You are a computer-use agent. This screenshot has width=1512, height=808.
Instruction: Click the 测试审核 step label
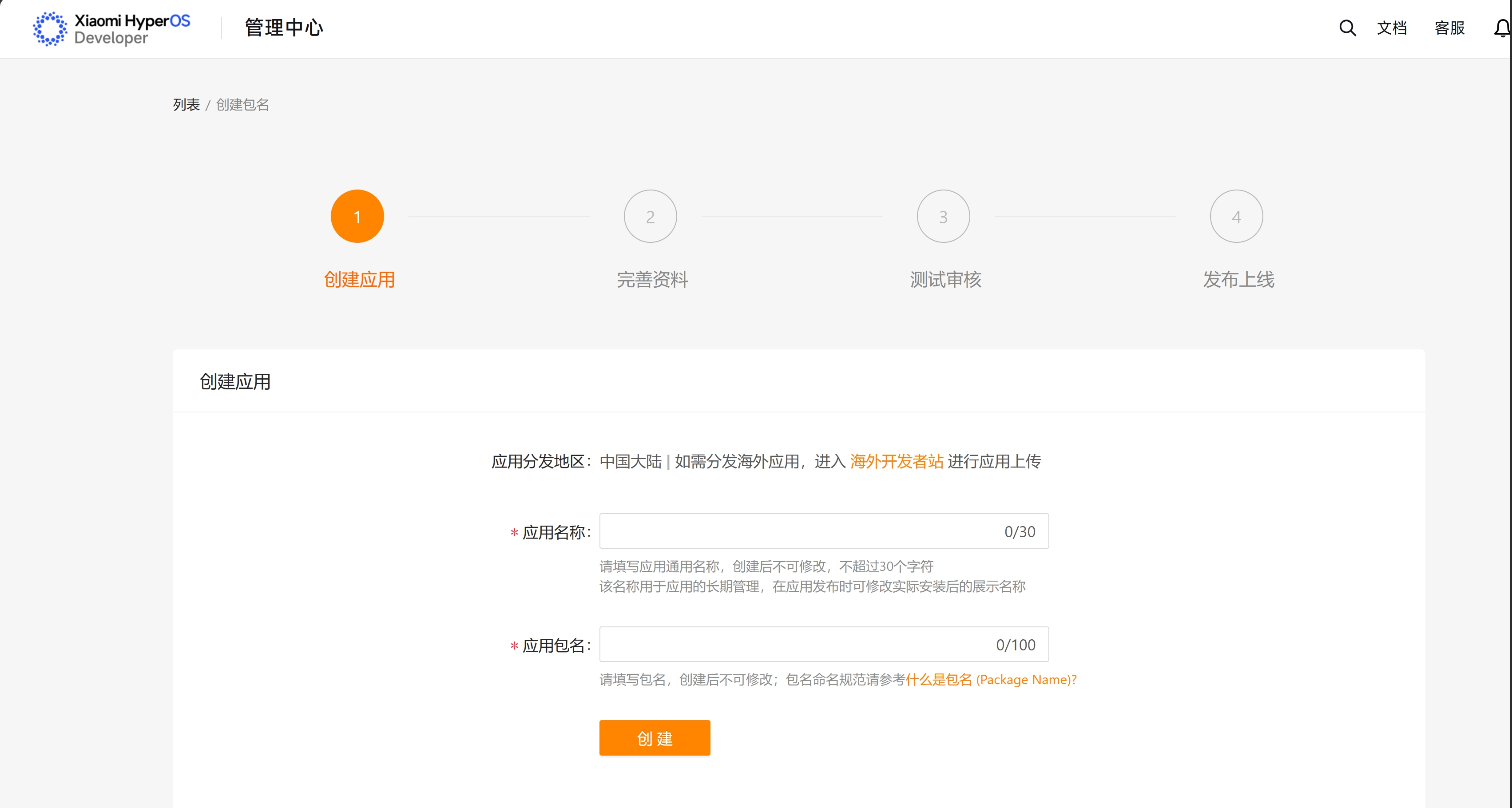click(945, 279)
